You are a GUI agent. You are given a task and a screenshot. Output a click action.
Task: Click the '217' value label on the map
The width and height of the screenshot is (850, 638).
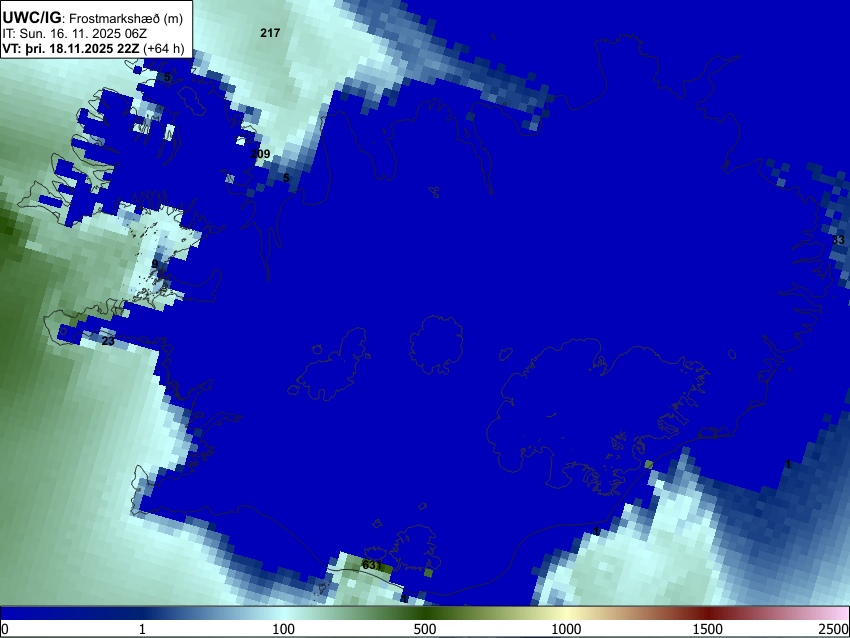pyautogui.click(x=270, y=33)
